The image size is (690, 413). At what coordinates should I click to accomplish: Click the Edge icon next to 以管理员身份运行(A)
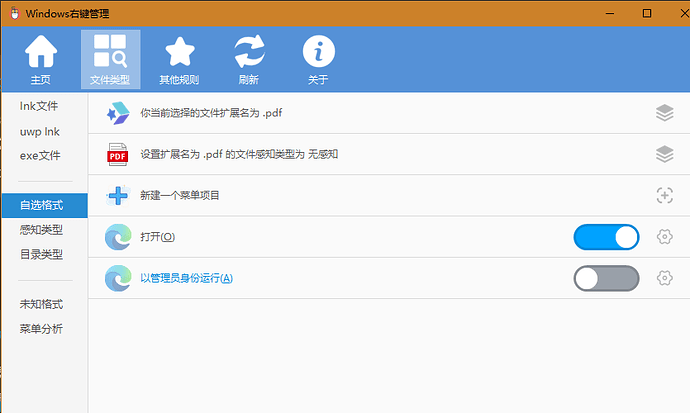point(118,278)
